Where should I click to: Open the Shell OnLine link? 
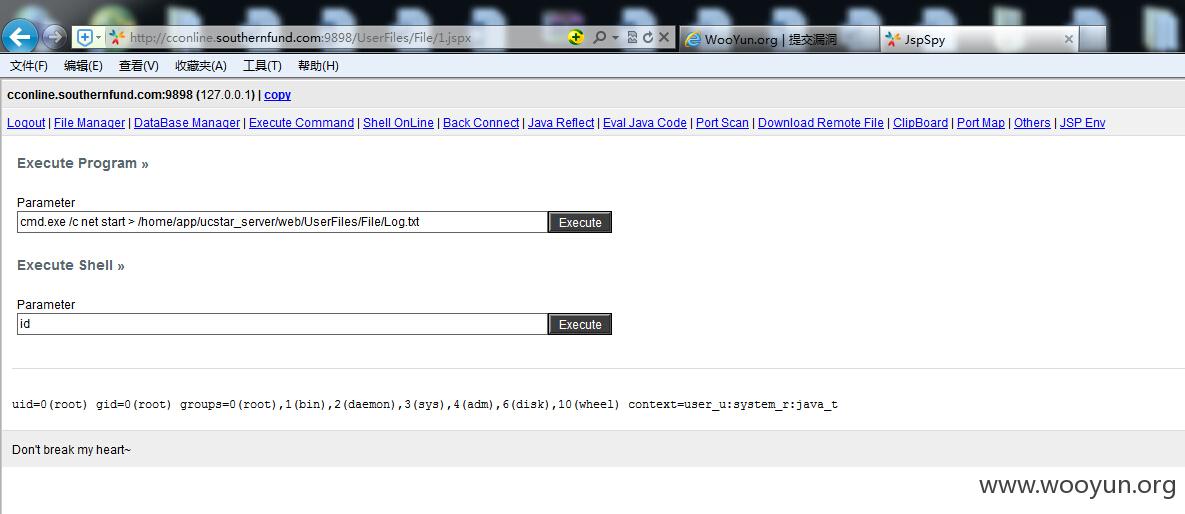(398, 122)
